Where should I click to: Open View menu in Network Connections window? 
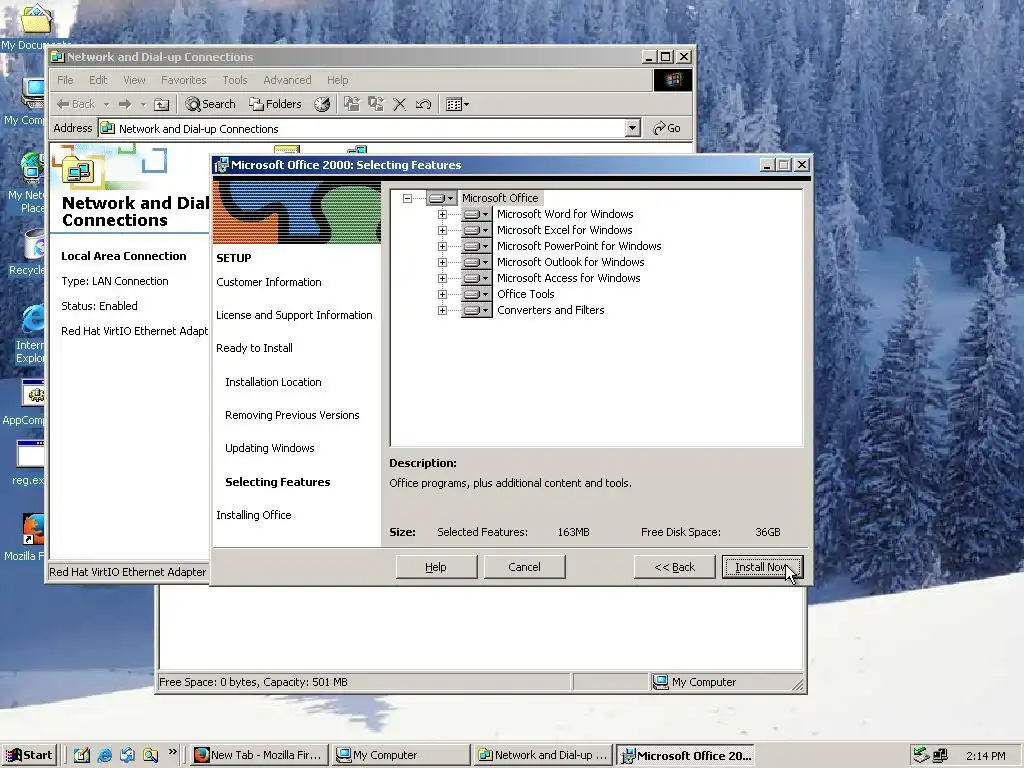click(x=134, y=80)
